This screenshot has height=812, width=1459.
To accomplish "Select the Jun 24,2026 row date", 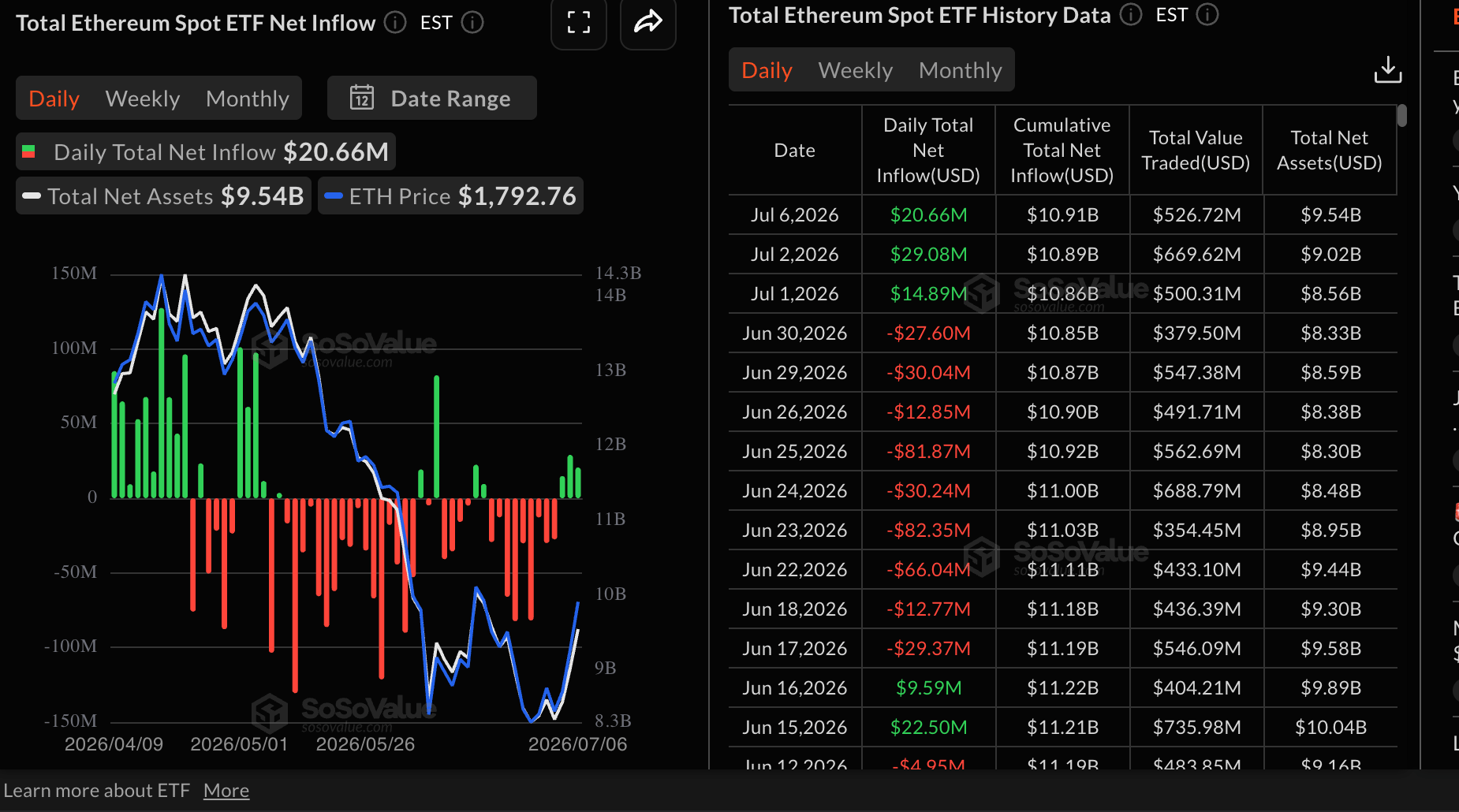I will pos(795,490).
